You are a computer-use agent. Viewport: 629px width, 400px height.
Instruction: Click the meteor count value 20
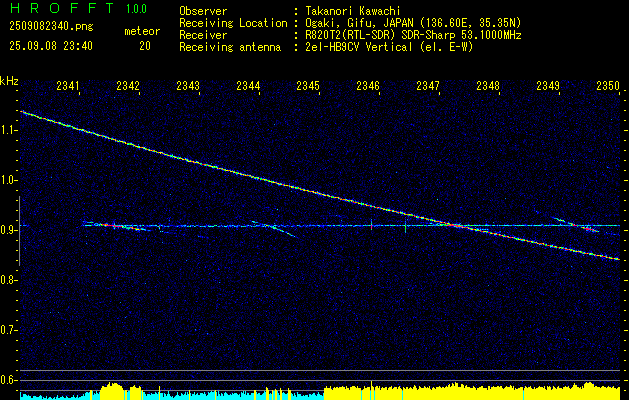click(x=145, y=46)
